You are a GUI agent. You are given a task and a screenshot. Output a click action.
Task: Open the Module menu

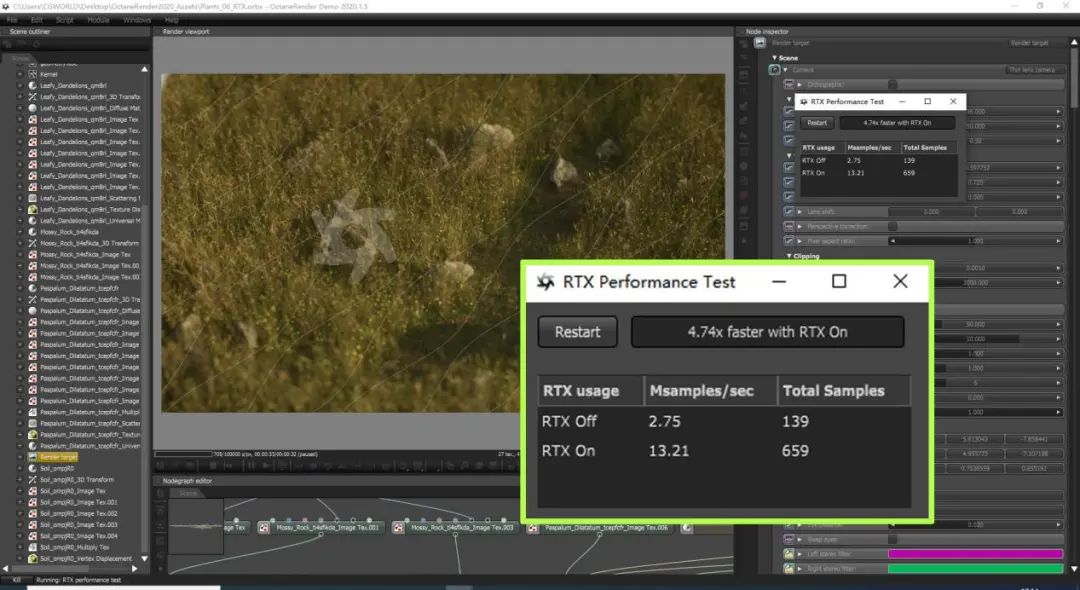tap(98, 20)
